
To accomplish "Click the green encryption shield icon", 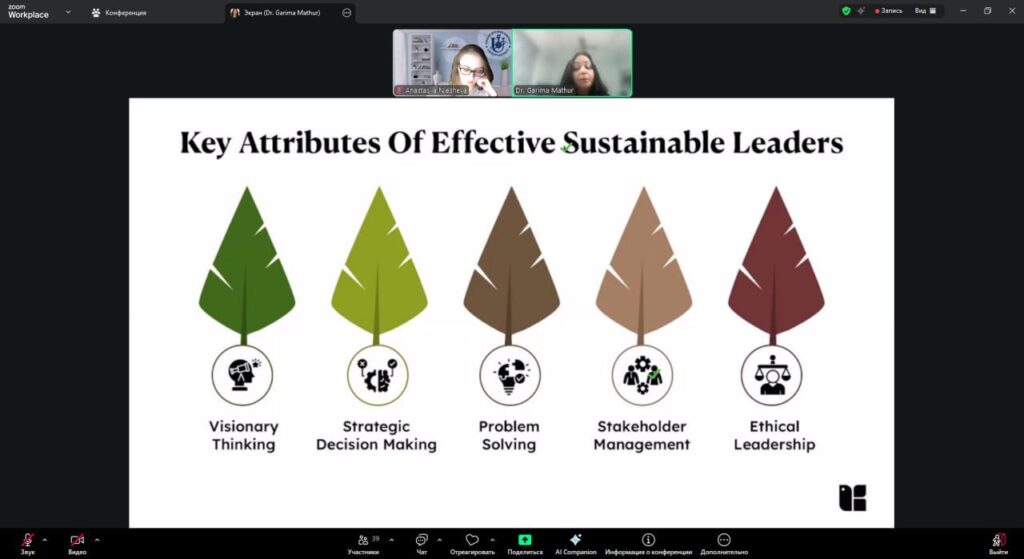I will (846, 11).
